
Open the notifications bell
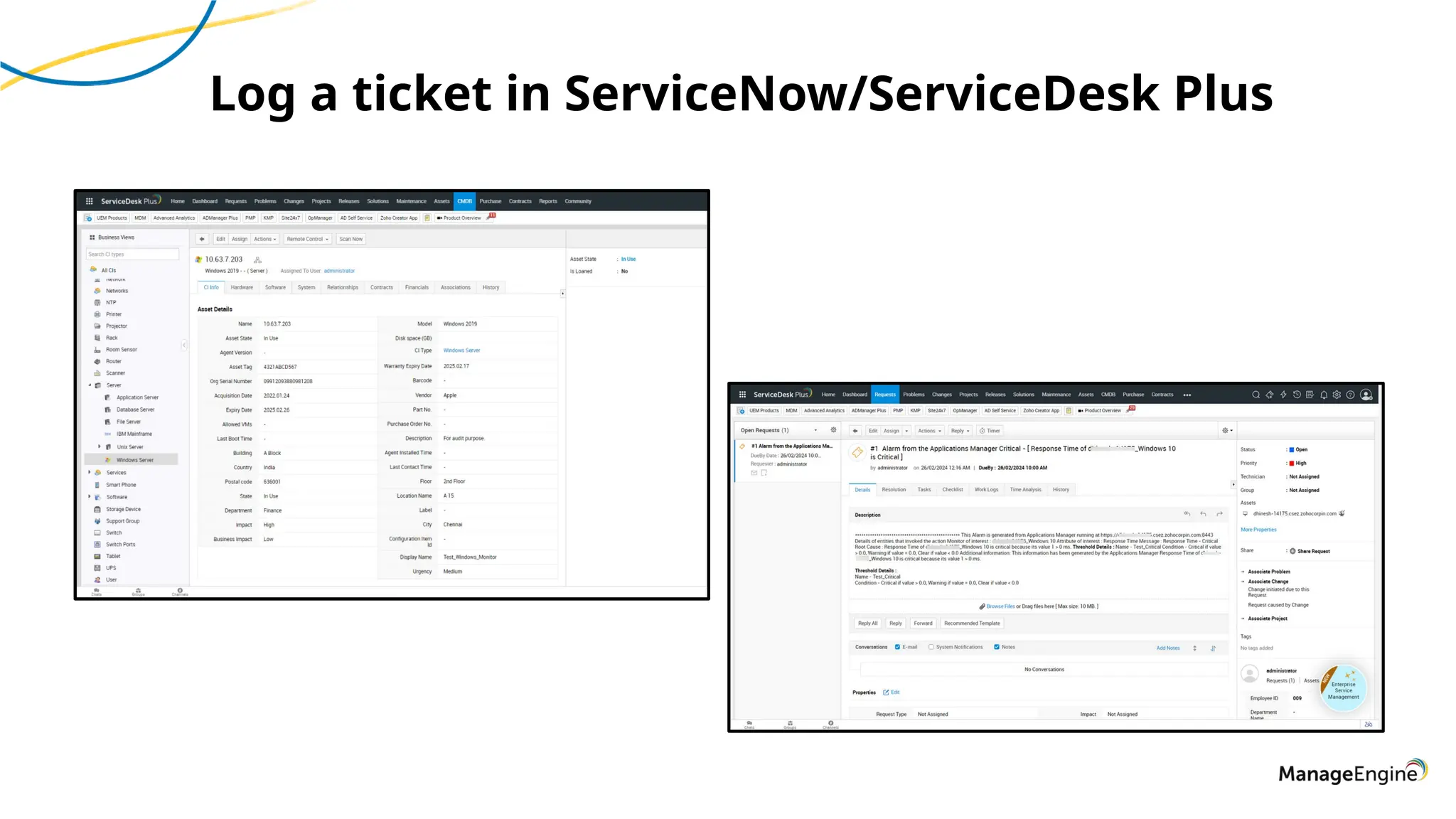1324,395
